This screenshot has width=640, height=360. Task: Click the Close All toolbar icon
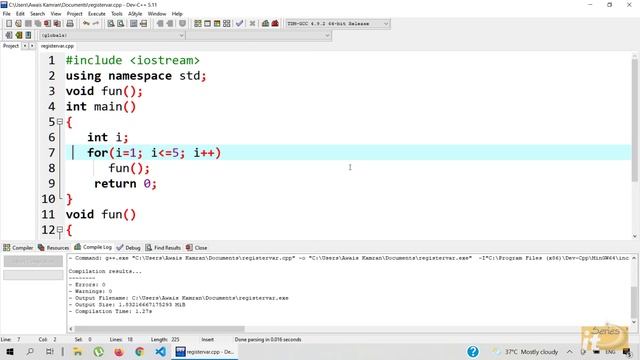pos(58,24)
